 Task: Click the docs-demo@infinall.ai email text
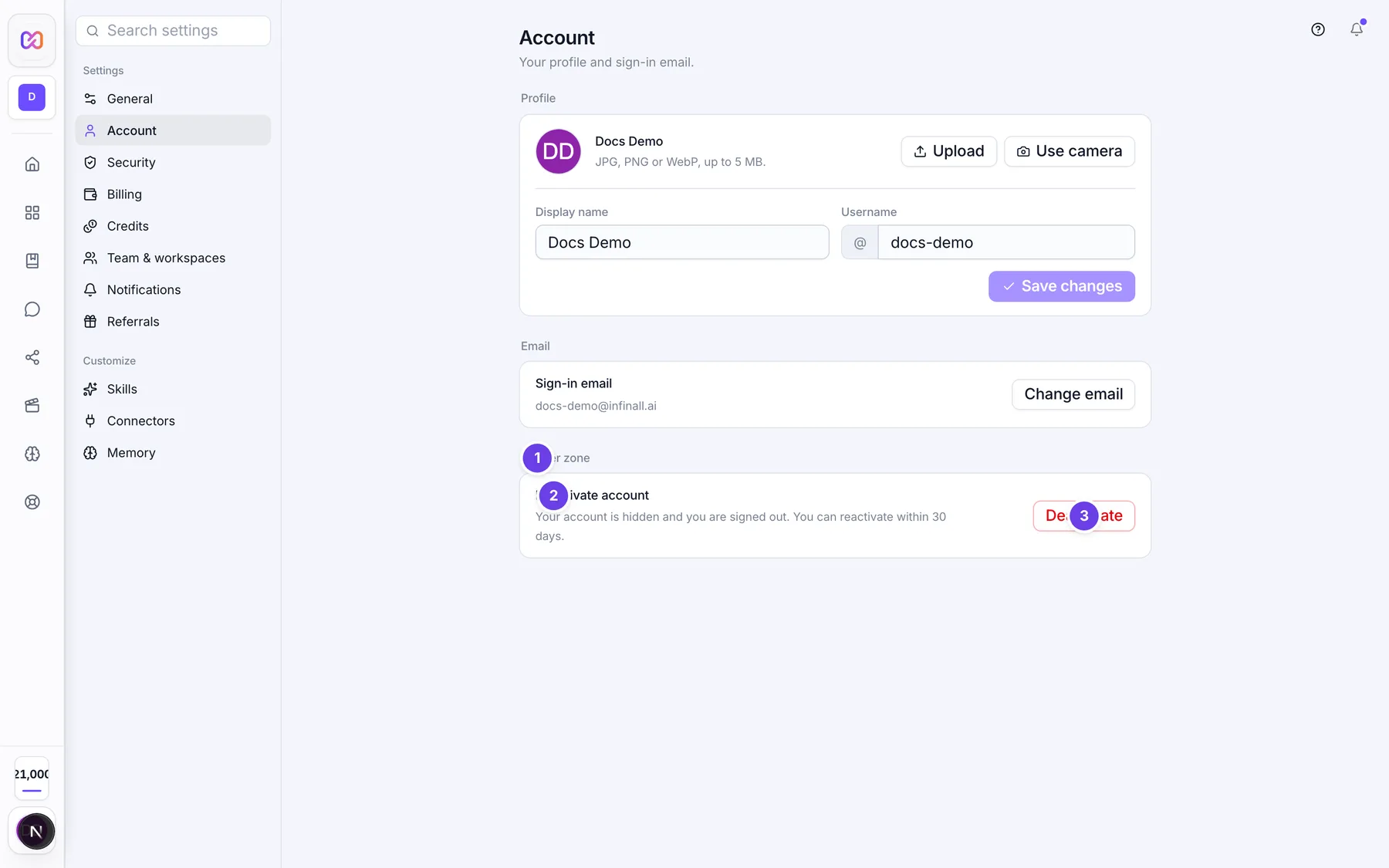596,406
